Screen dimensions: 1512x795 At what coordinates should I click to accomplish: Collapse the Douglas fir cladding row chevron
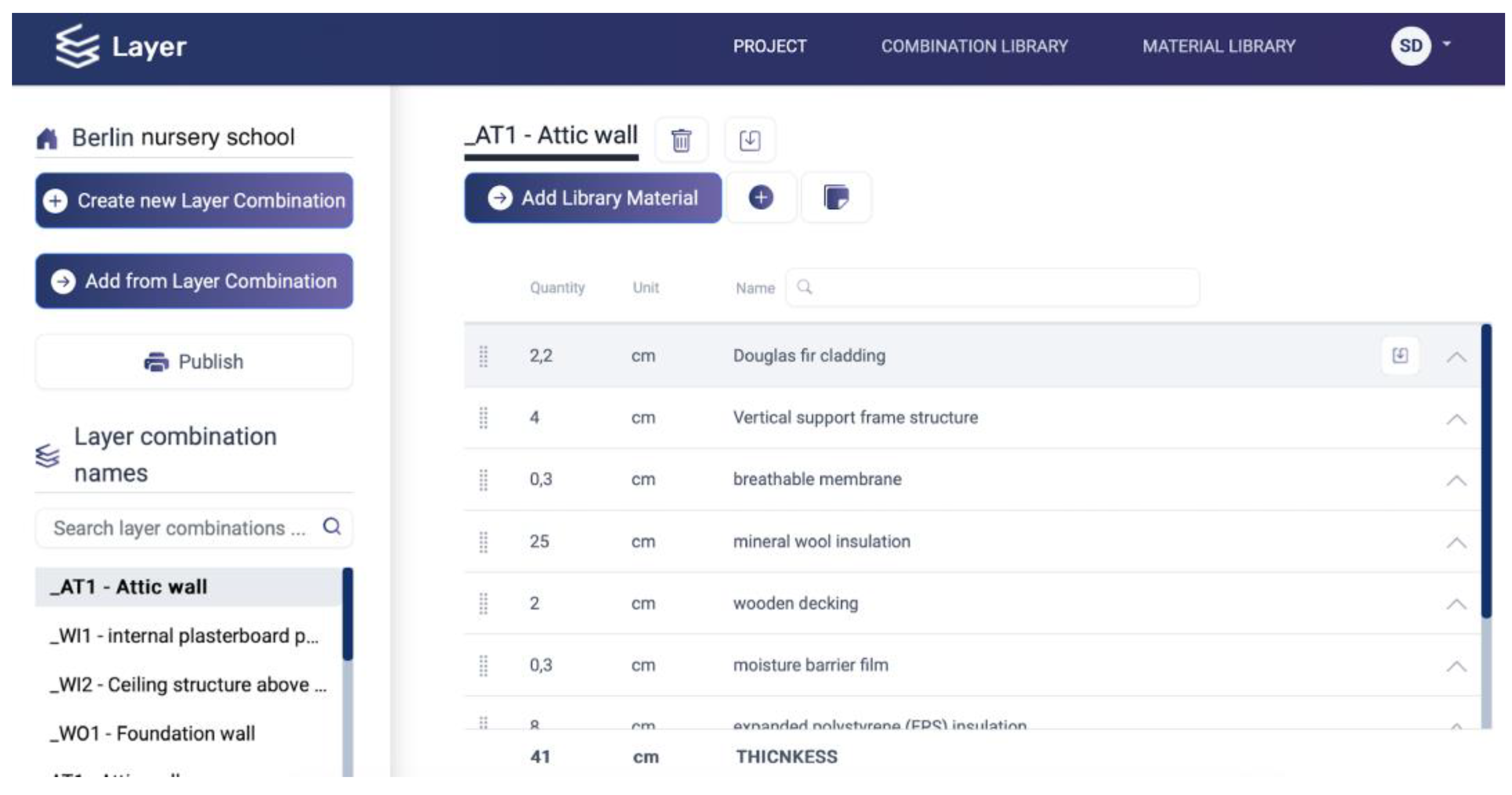click(1456, 357)
